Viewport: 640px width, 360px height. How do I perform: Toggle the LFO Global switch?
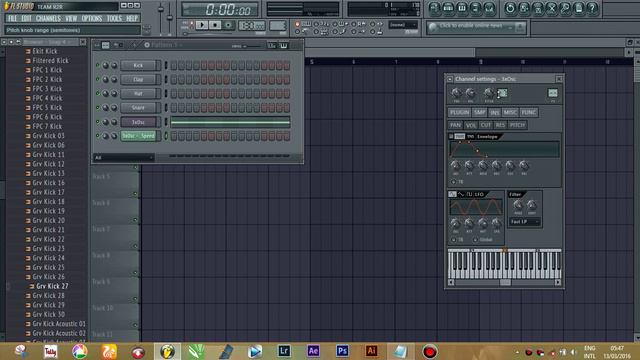(x=476, y=240)
